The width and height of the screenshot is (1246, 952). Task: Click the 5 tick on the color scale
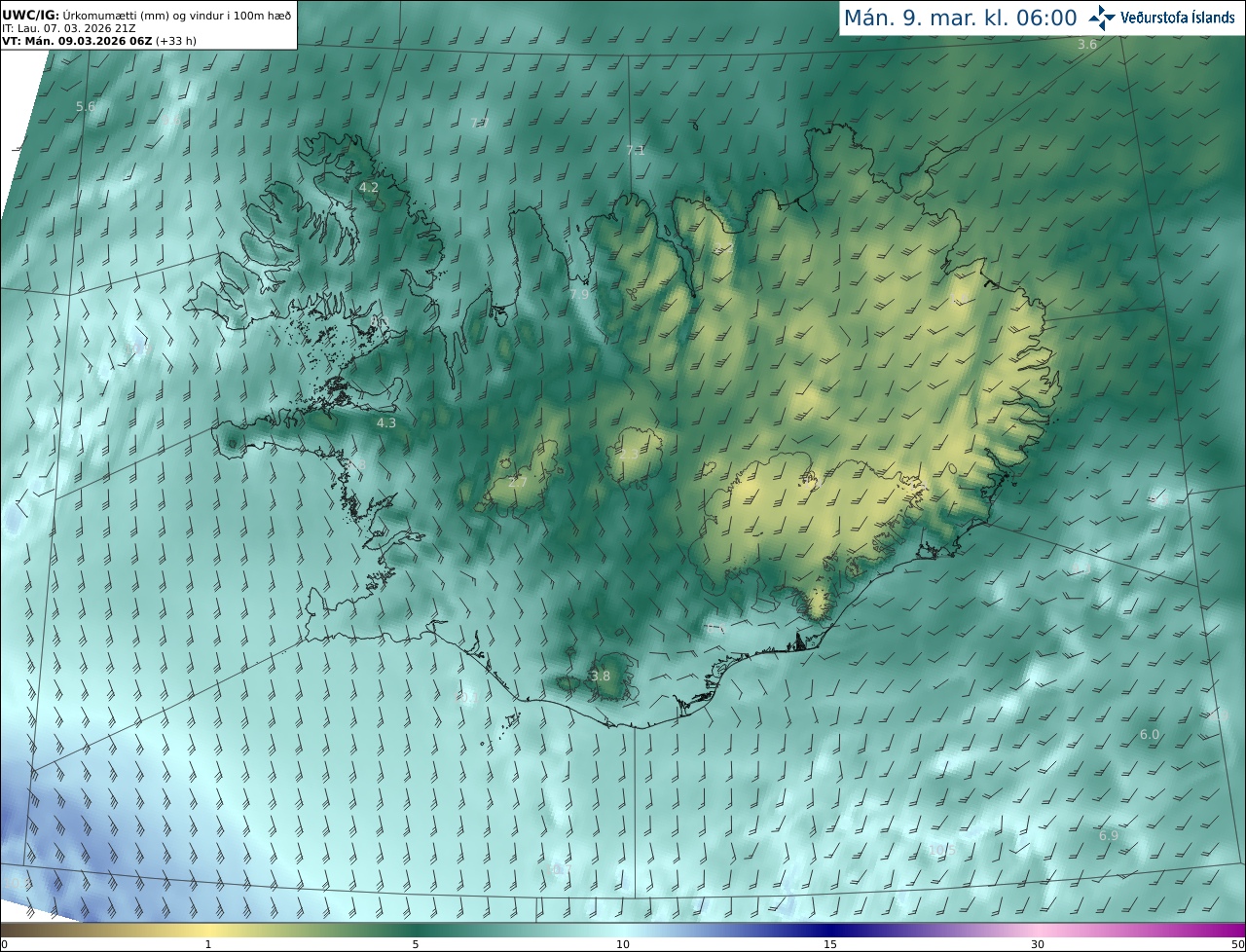416,945
